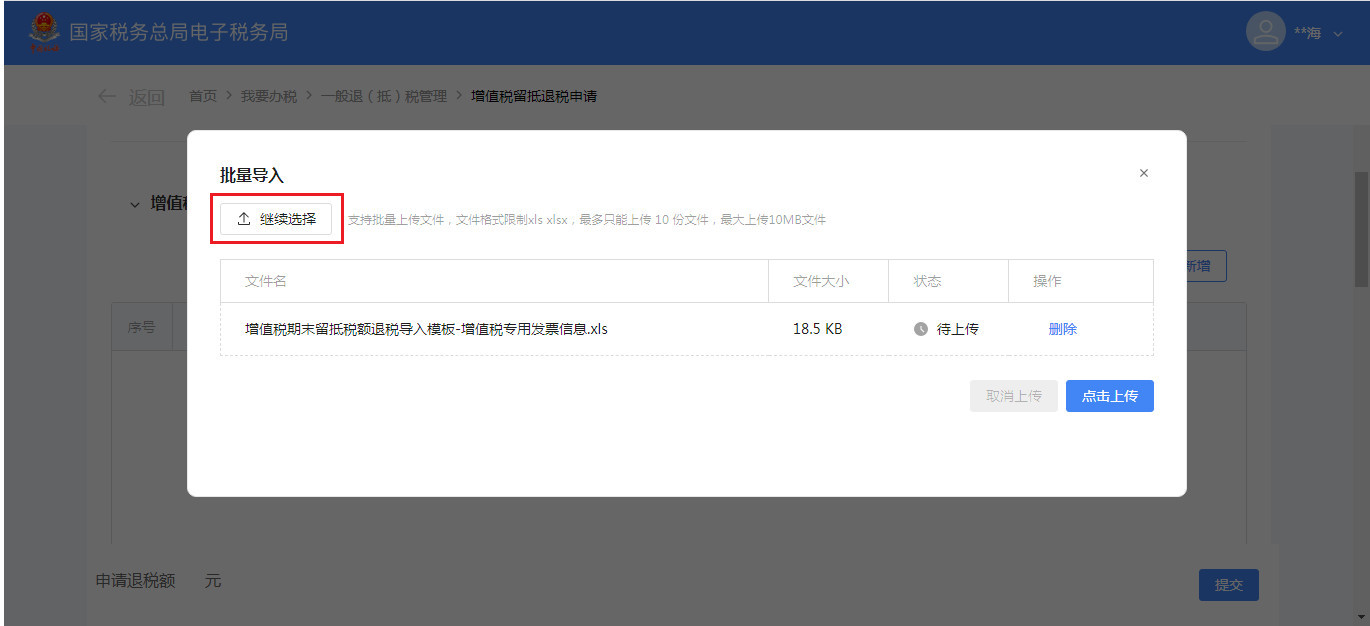Go to 首页 in the breadcrumb
The image size is (1370, 626).
[x=203, y=96]
